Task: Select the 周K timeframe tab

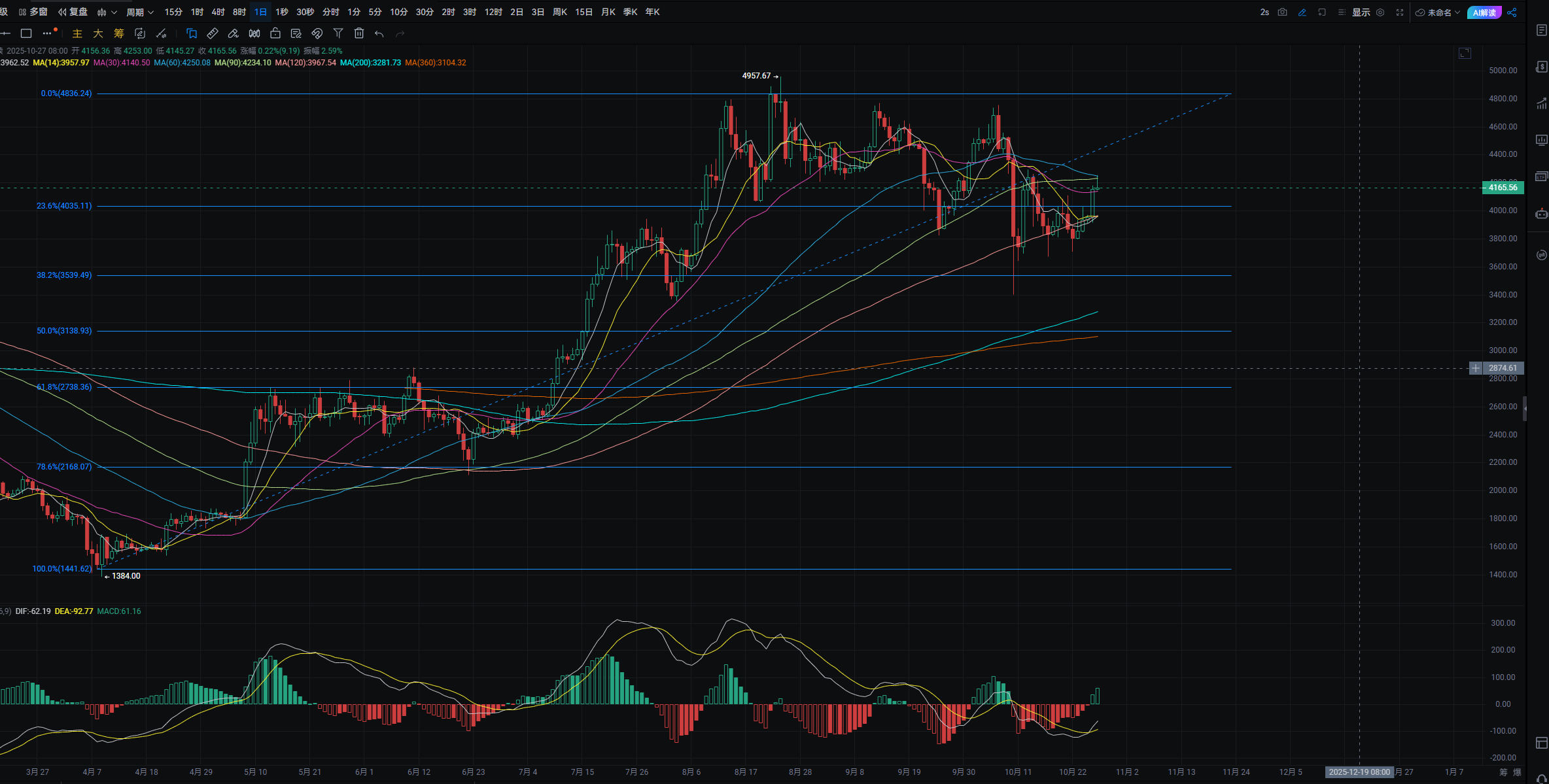Action: (x=559, y=12)
